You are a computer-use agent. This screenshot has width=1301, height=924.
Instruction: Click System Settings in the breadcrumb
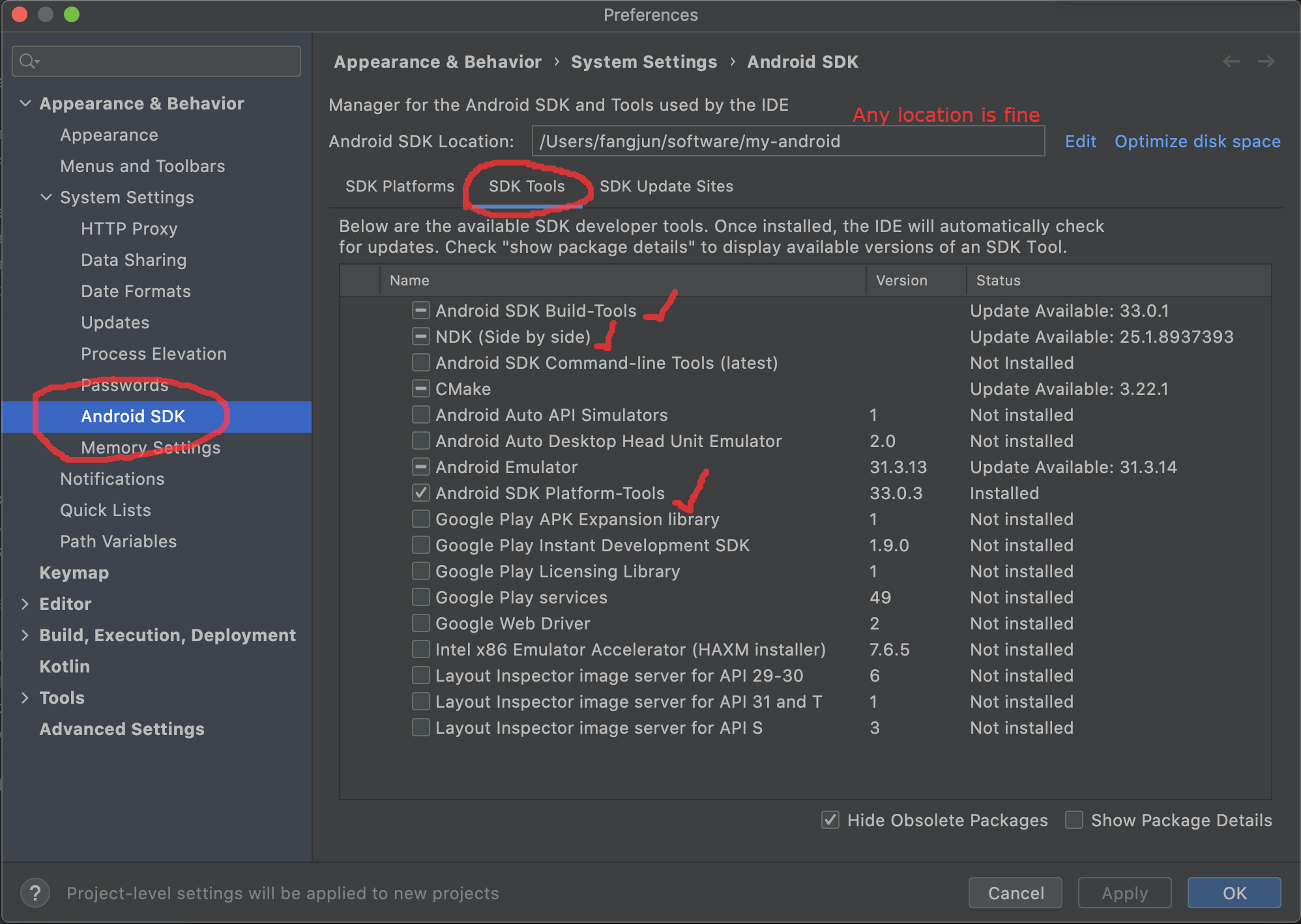click(644, 62)
